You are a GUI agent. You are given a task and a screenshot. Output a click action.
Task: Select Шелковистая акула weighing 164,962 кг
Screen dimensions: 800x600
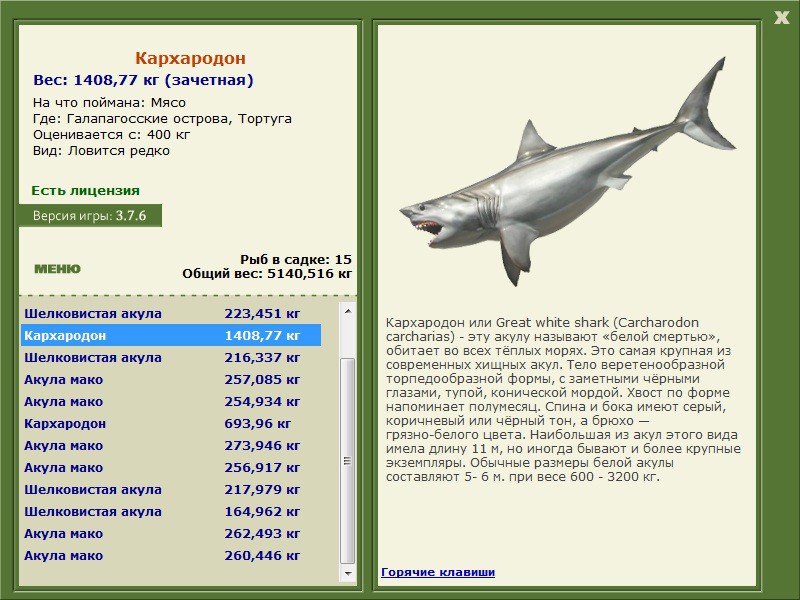[x=171, y=511]
